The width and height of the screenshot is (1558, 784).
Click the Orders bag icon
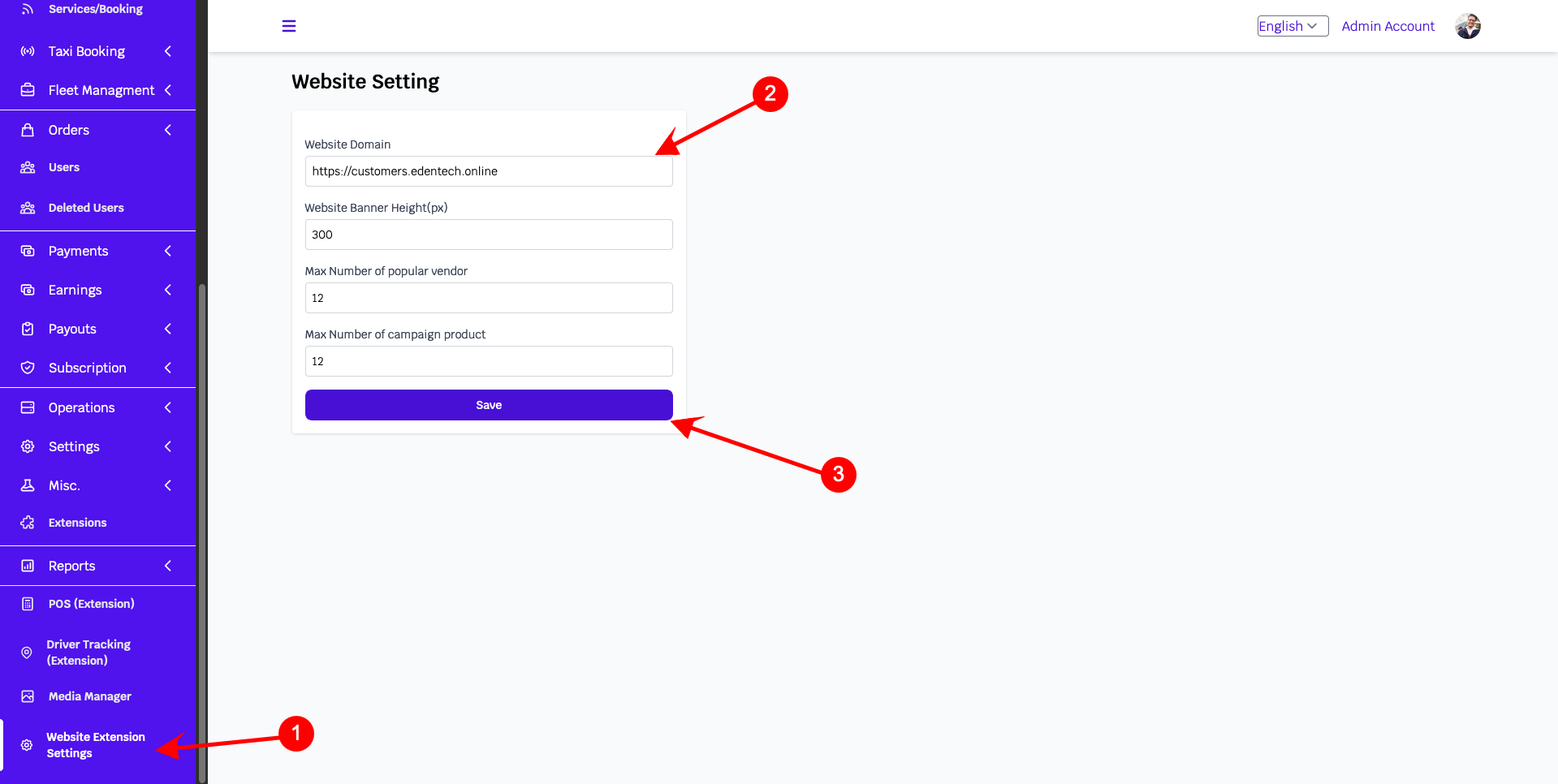click(28, 130)
